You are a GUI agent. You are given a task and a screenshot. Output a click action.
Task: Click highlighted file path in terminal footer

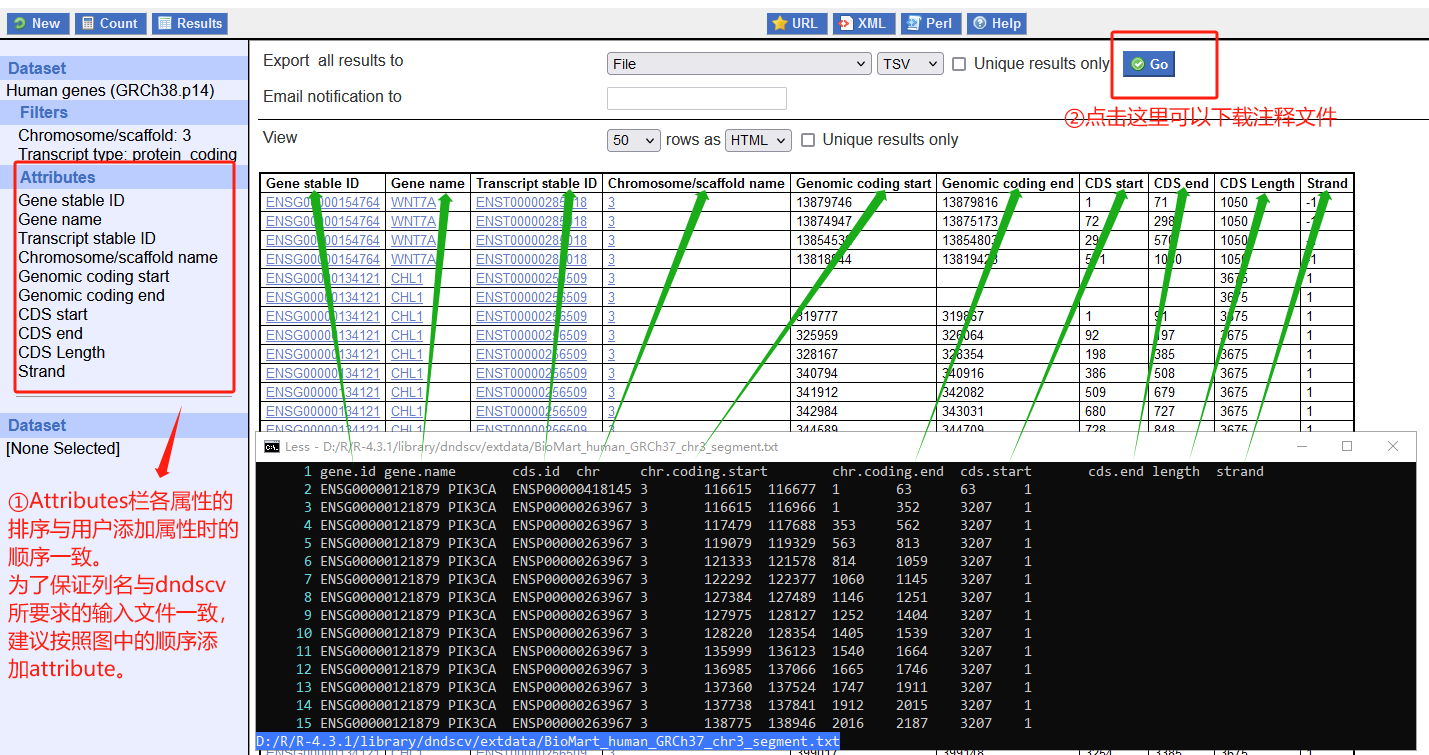(x=548, y=741)
